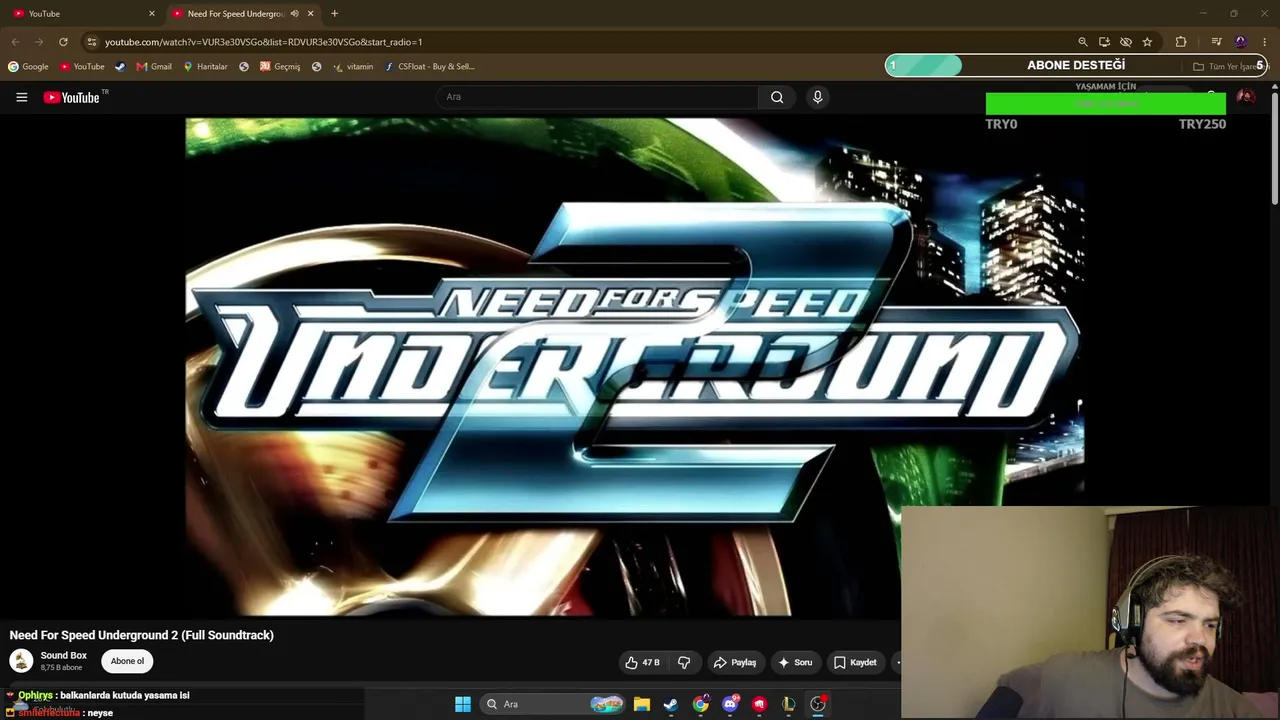The width and height of the screenshot is (1280, 720).
Task: Go to YouTube home via the logo
Action: click(72, 97)
